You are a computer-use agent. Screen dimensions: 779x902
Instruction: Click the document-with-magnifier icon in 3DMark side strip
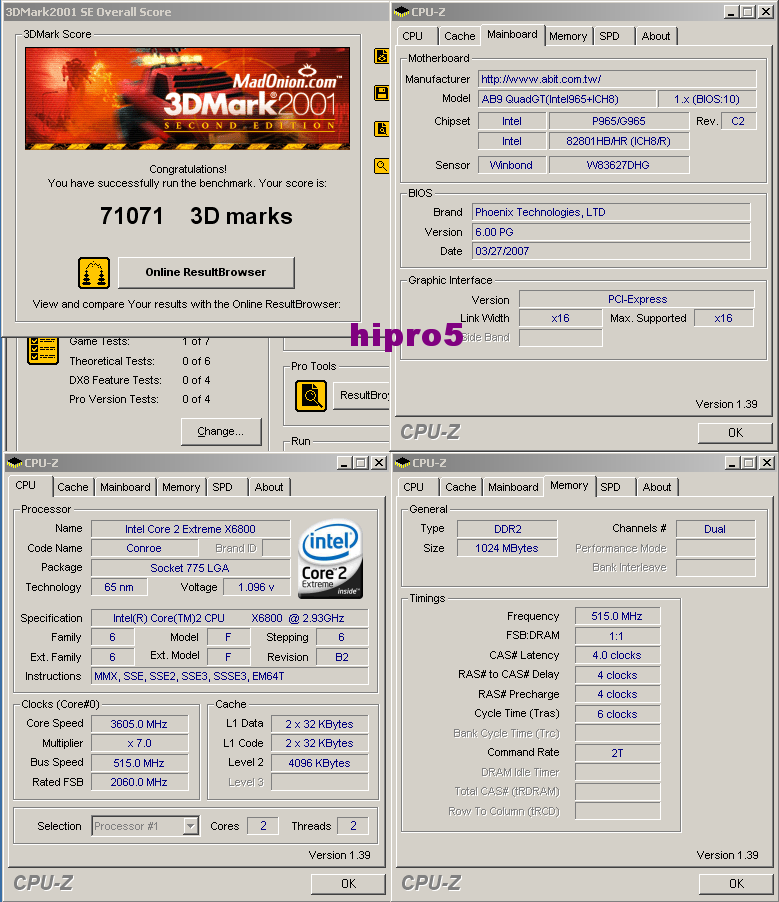[x=381, y=129]
